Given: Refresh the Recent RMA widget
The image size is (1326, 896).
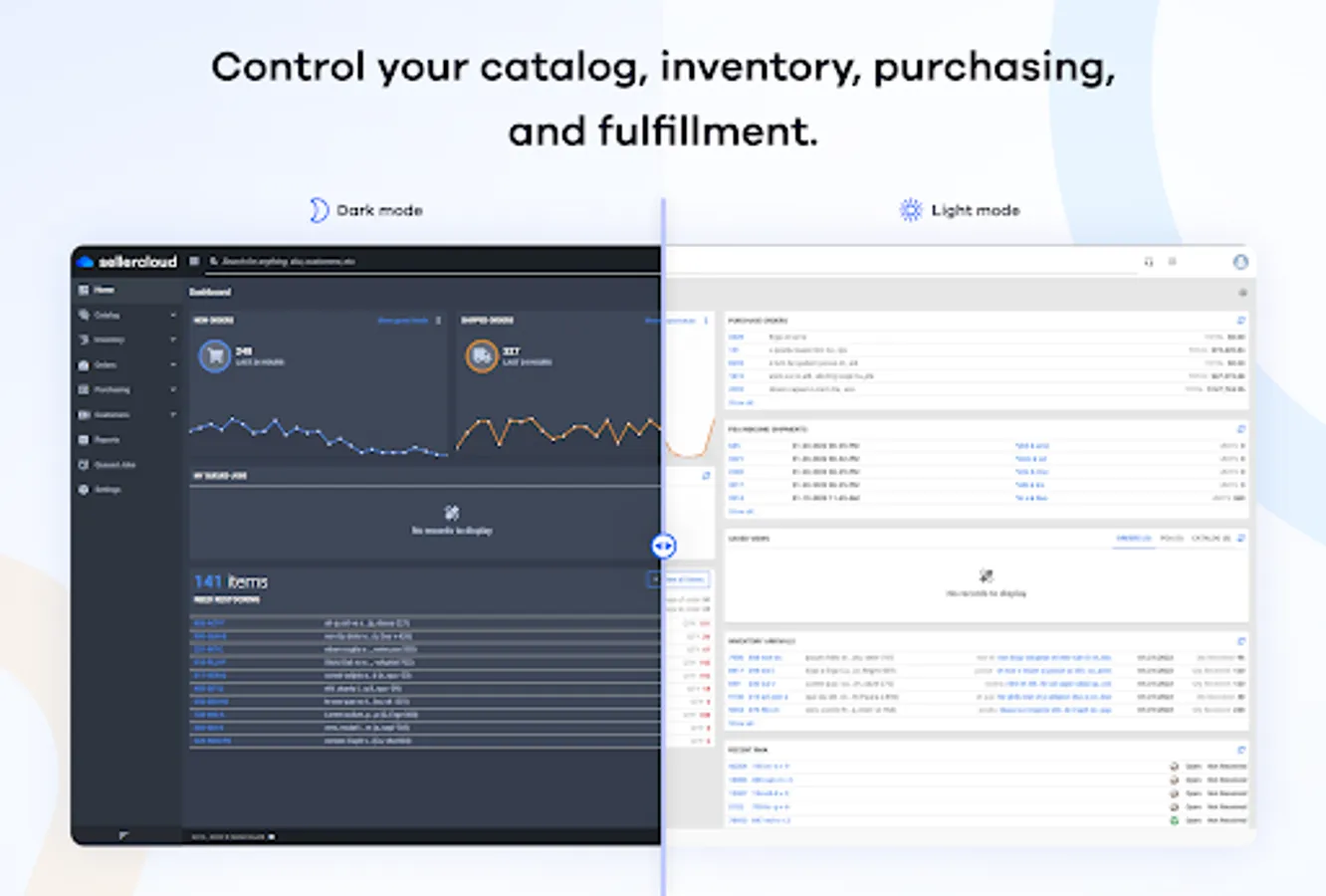Looking at the screenshot, I should [x=1240, y=750].
